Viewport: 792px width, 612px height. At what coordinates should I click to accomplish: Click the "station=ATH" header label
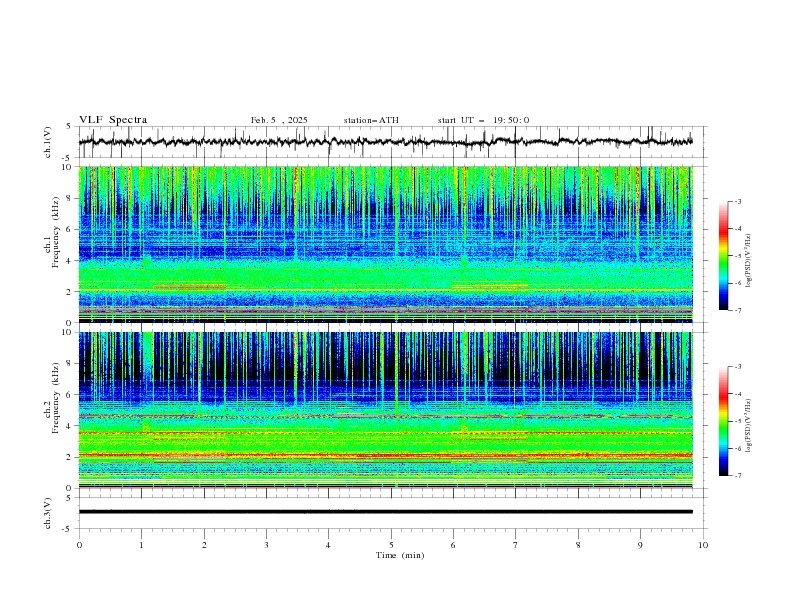371,120
